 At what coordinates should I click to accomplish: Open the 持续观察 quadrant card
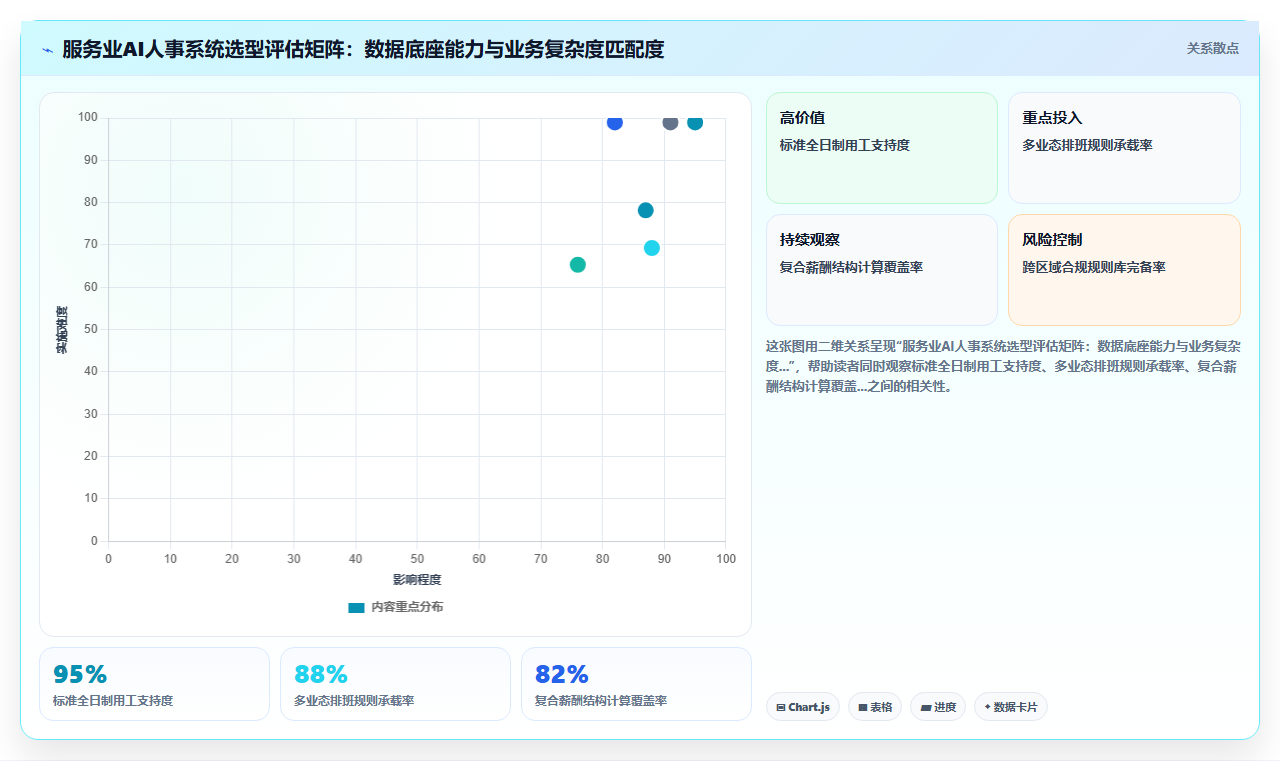(x=882, y=270)
